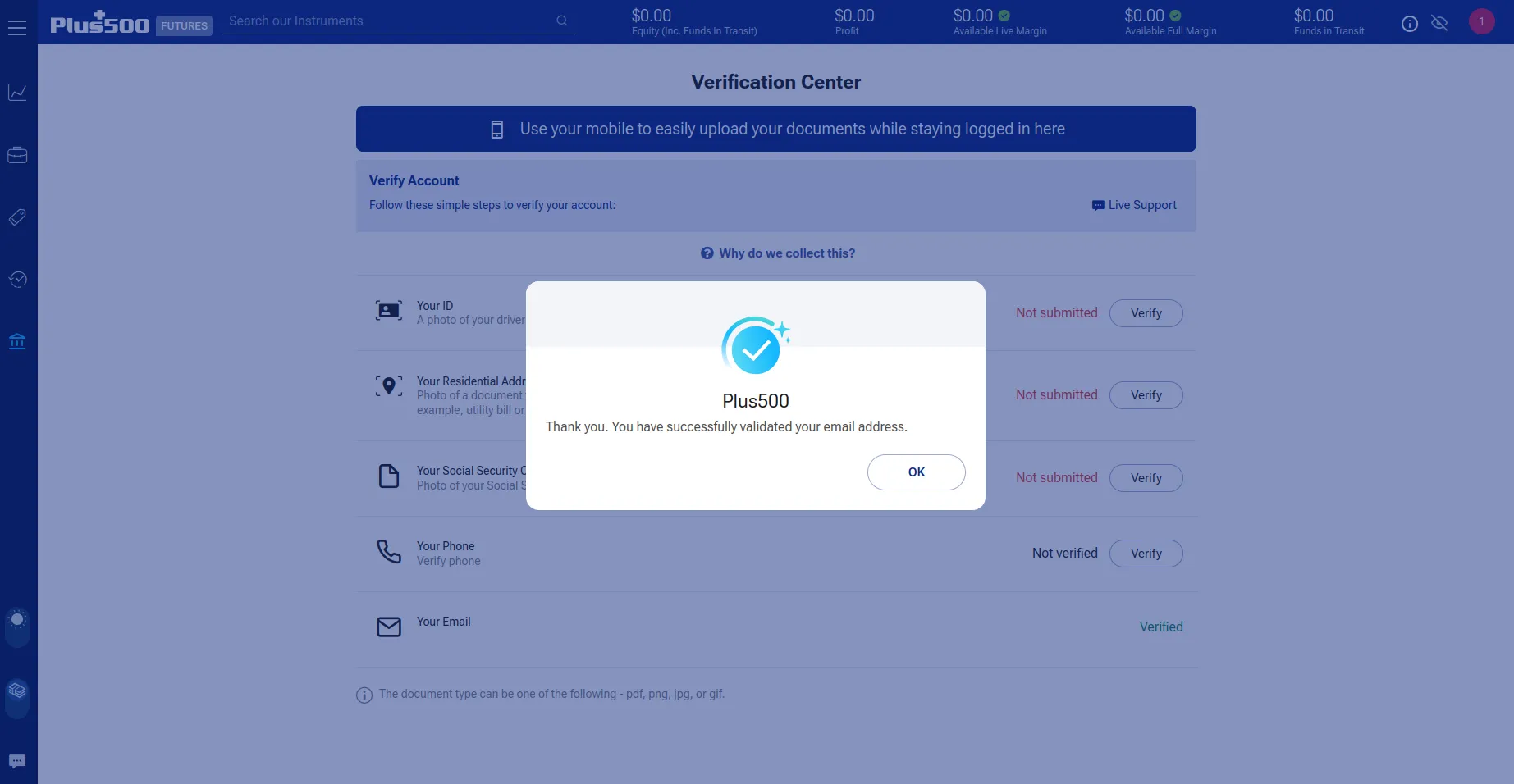This screenshot has width=1514, height=784.
Task: Click 'Not submitted' status for Your ID
Action: click(x=1057, y=313)
